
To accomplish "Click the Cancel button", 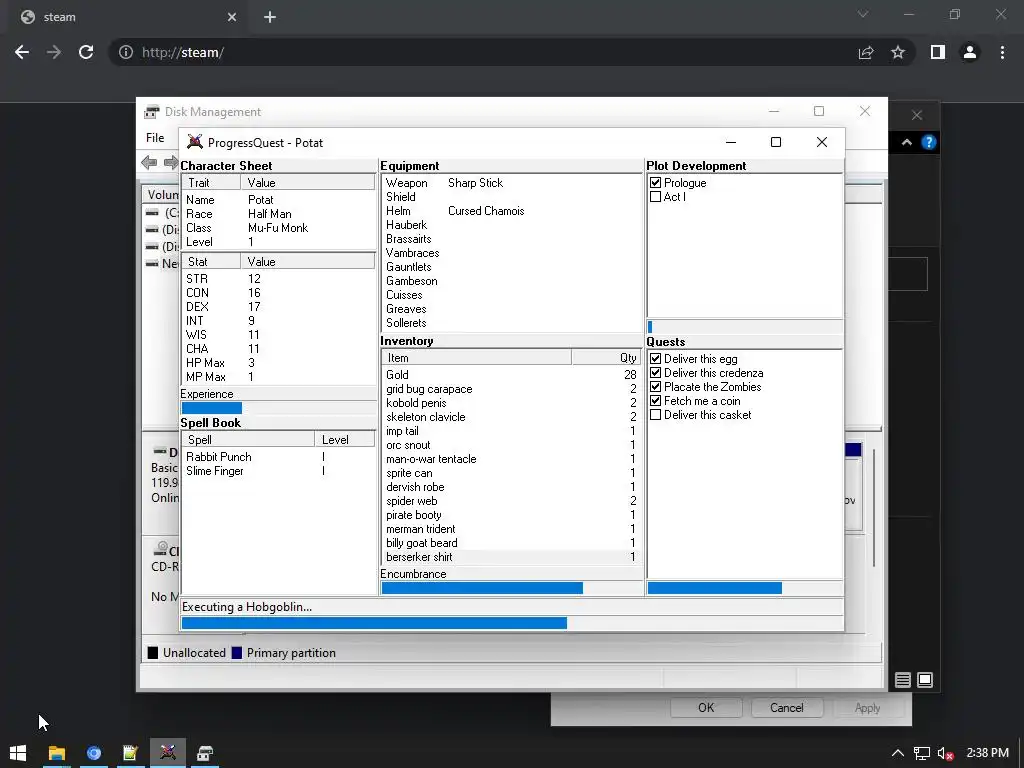I will tap(787, 708).
